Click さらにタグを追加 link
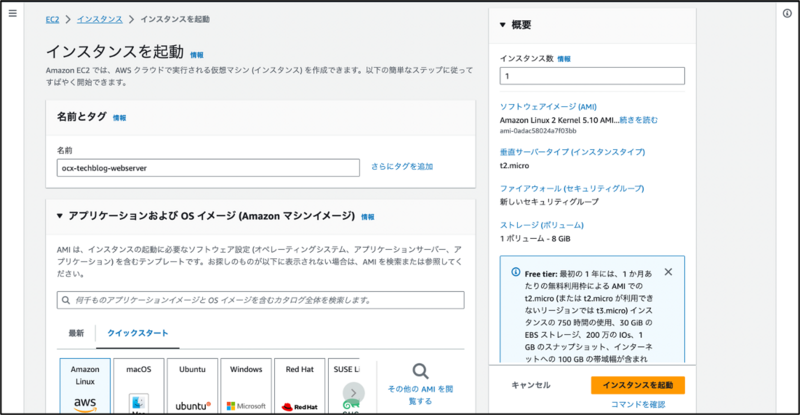 (x=402, y=166)
